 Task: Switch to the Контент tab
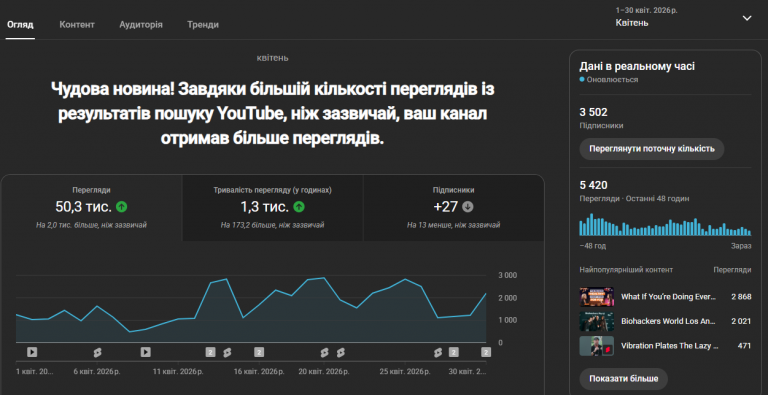(77, 25)
